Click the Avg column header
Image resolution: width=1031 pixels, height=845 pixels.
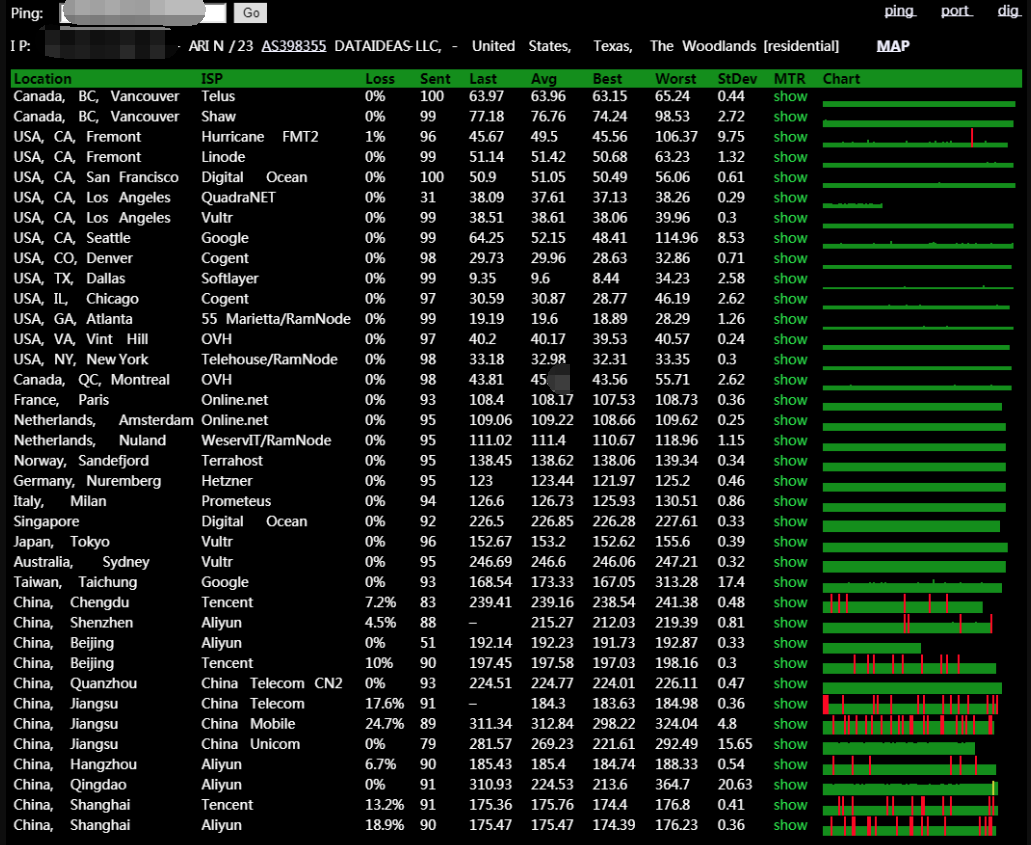544,79
